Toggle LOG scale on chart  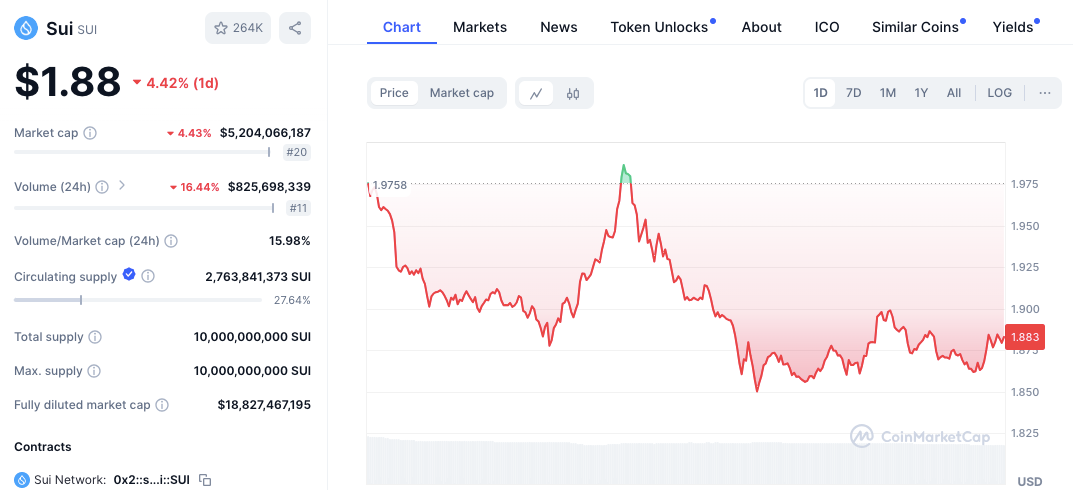(x=999, y=93)
